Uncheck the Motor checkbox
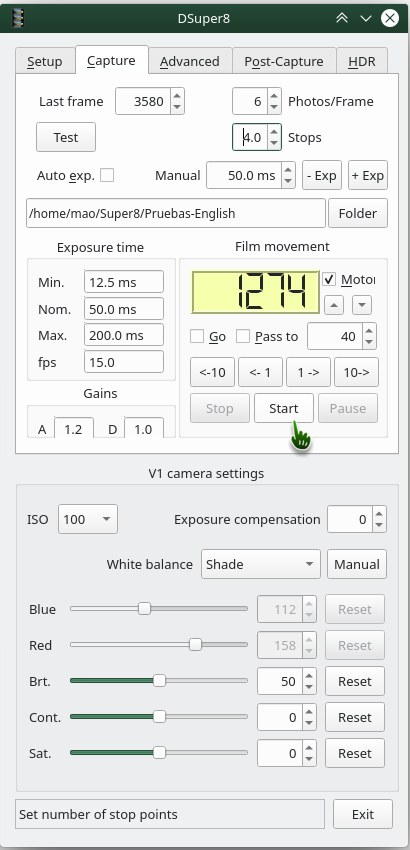Viewport: 410px width, 850px height. pos(329,279)
